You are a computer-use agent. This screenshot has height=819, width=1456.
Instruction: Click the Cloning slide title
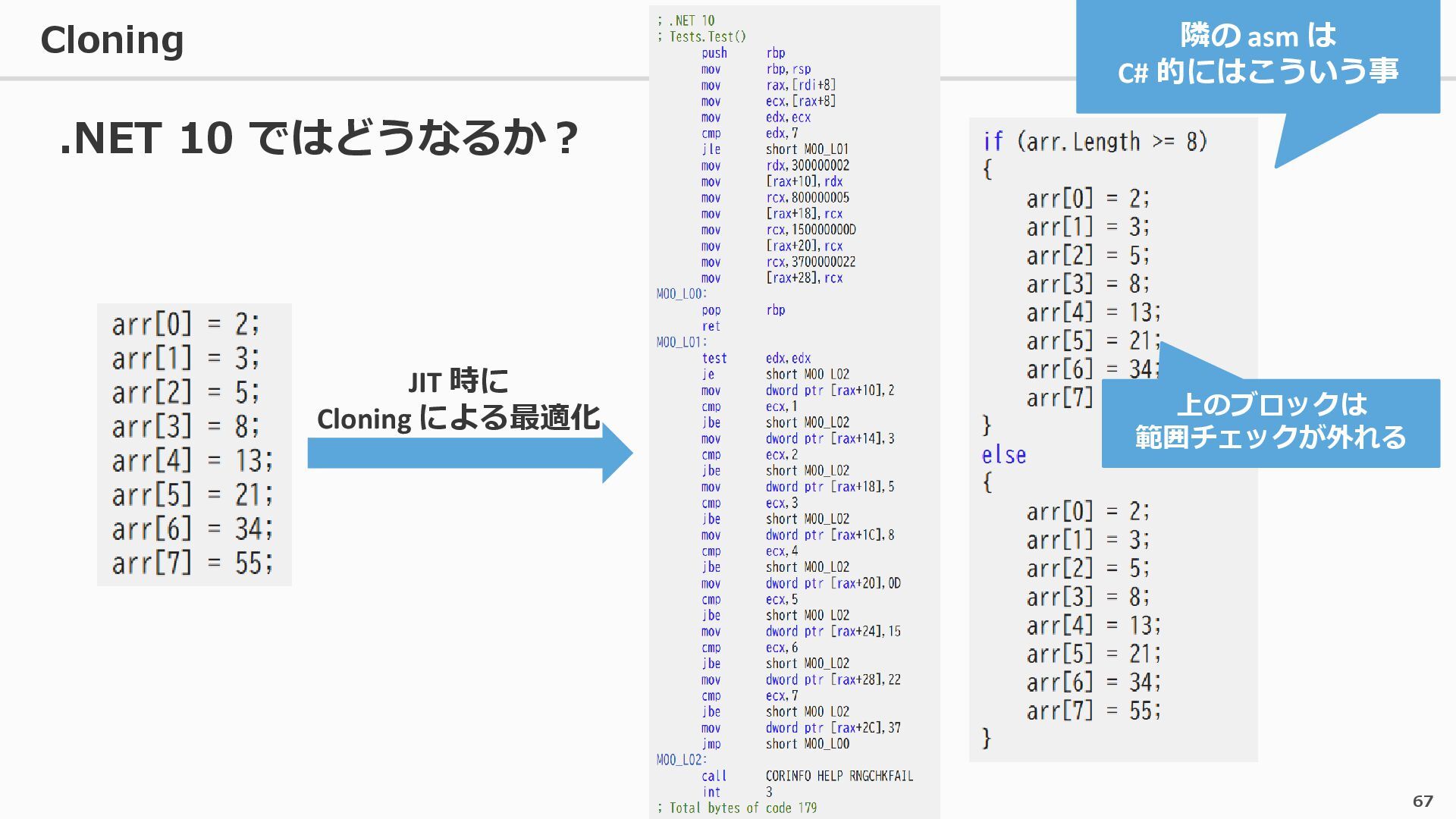click(x=111, y=39)
